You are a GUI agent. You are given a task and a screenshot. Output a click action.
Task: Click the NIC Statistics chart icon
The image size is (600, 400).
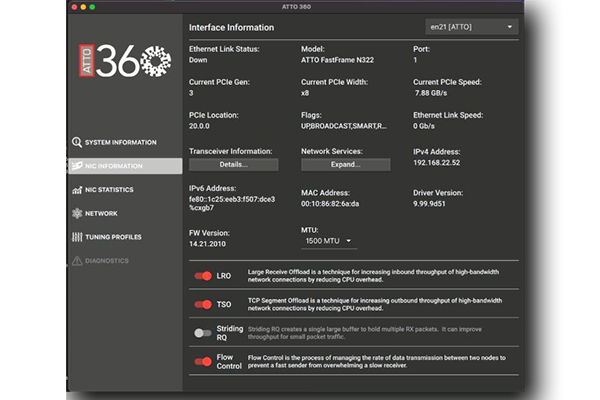click(77, 190)
